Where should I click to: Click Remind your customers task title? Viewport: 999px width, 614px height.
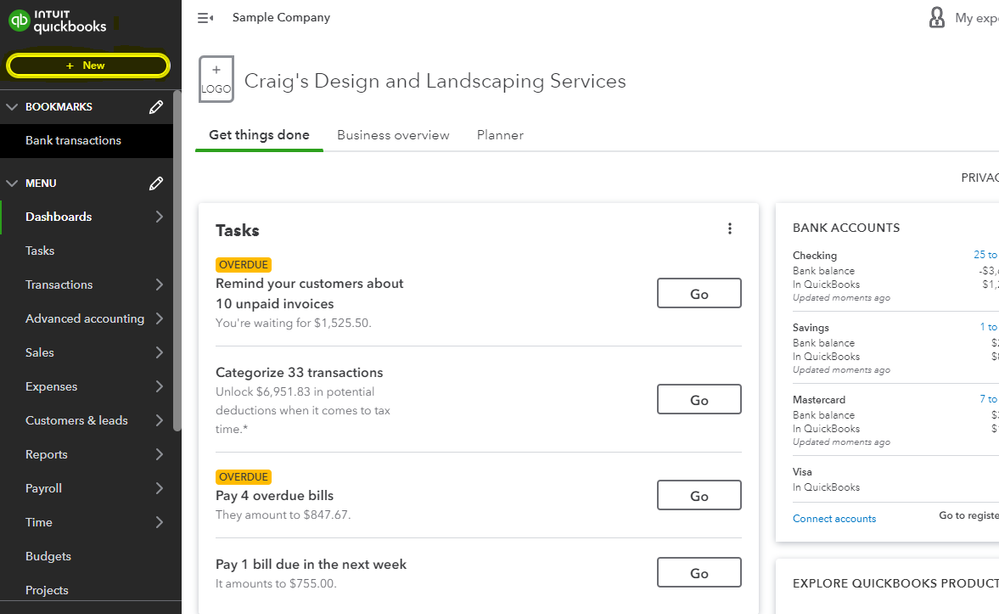(310, 294)
